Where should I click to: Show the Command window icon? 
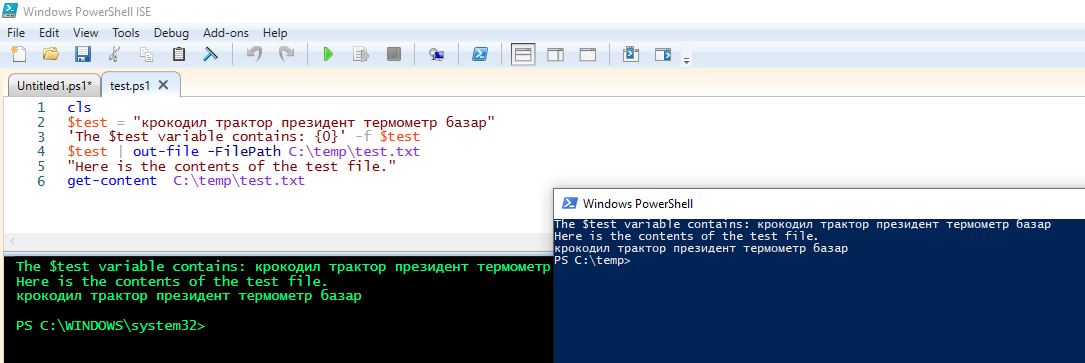tap(630, 54)
